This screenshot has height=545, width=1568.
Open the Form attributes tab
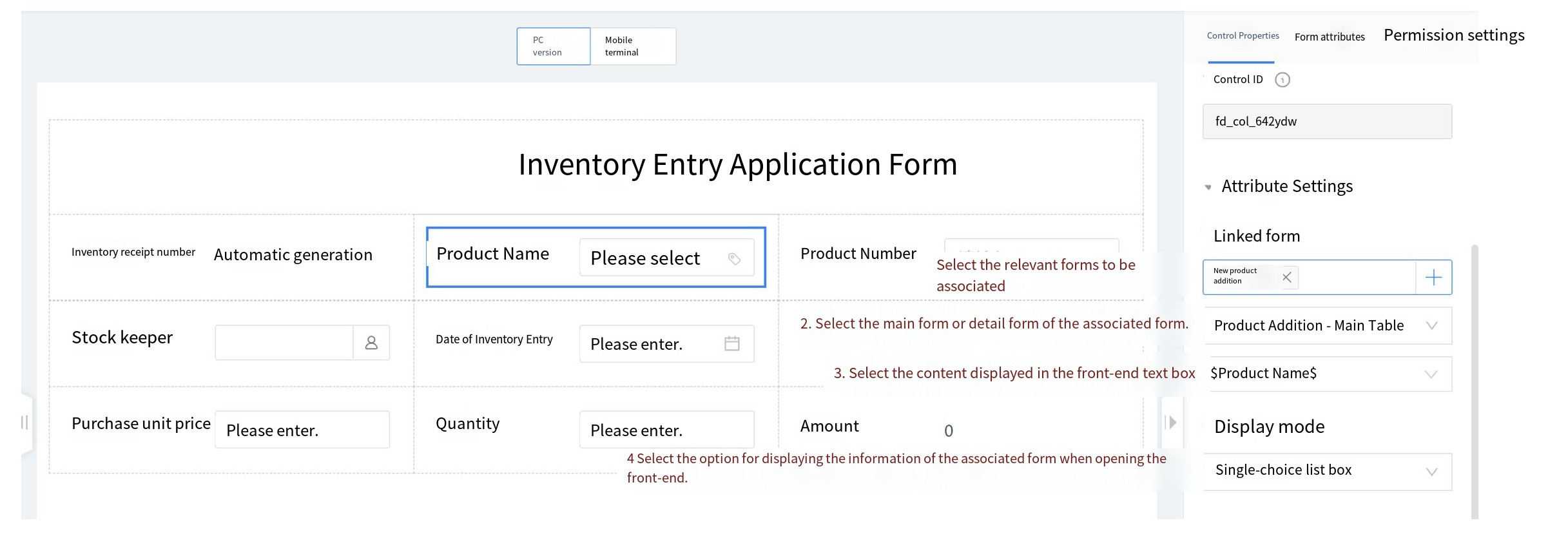click(1330, 37)
